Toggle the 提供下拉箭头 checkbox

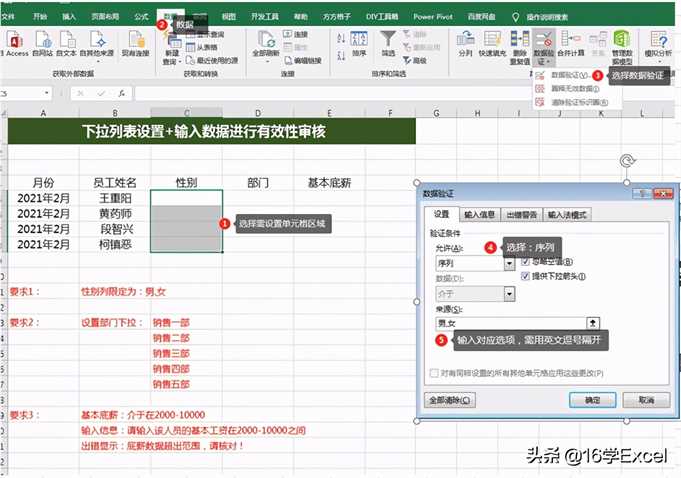pos(525,276)
